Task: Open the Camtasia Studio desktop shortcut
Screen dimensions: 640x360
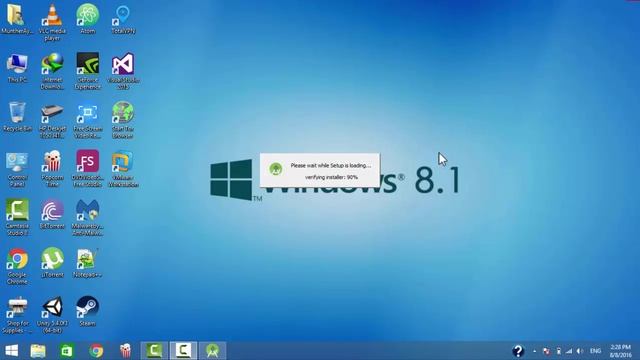Action: tap(17, 217)
